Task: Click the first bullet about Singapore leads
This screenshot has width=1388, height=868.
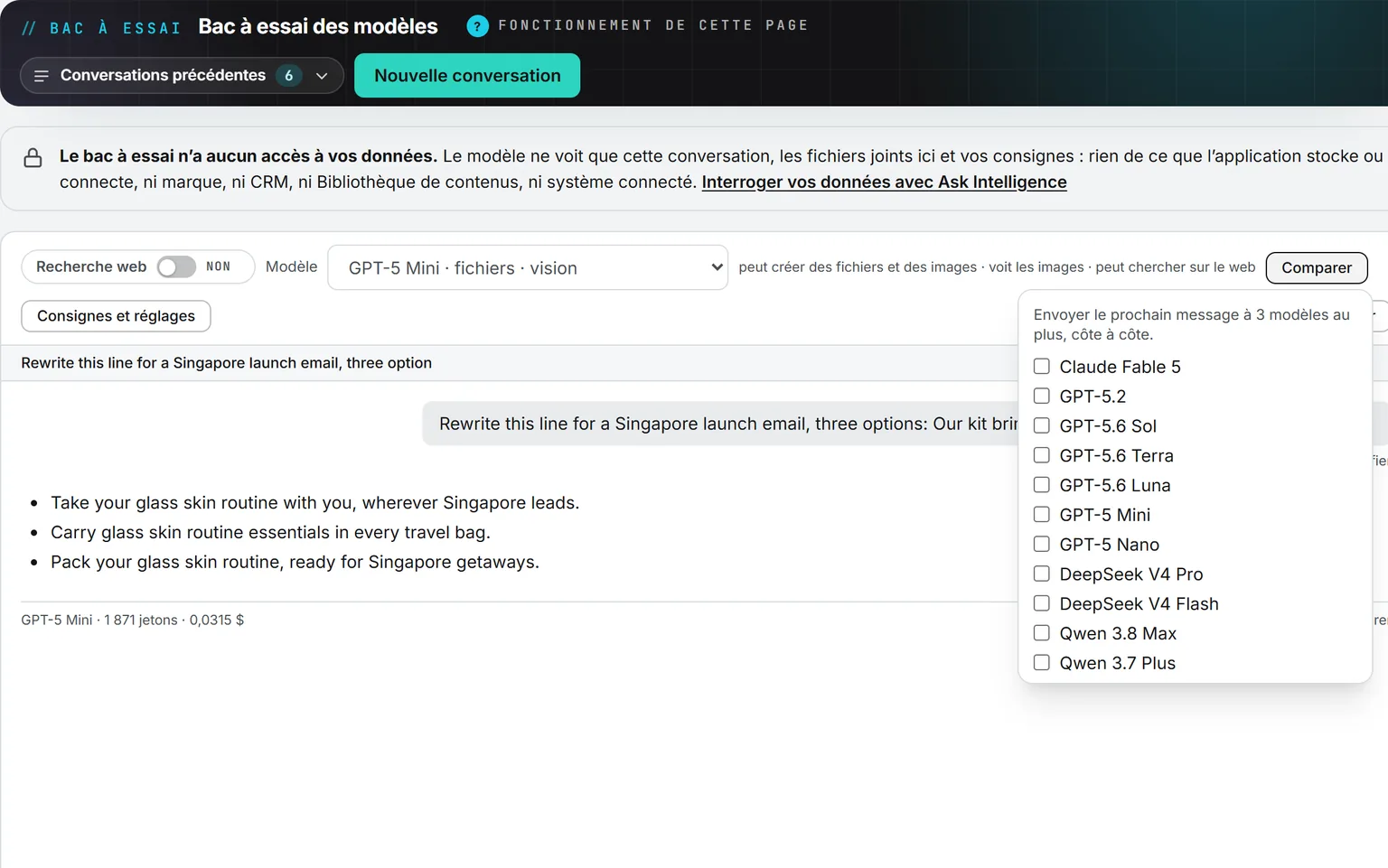Action: (x=314, y=503)
